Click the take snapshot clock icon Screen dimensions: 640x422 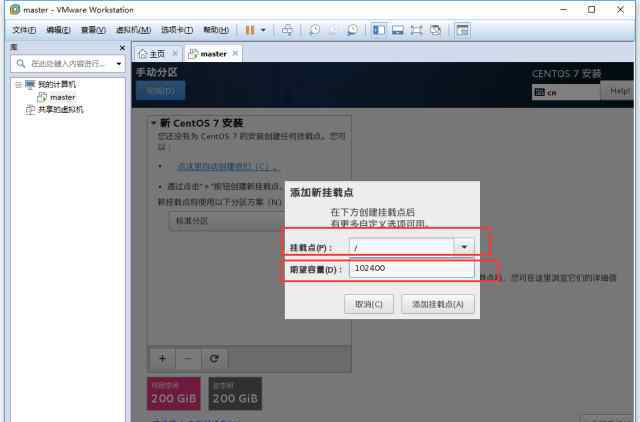(314, 30)
